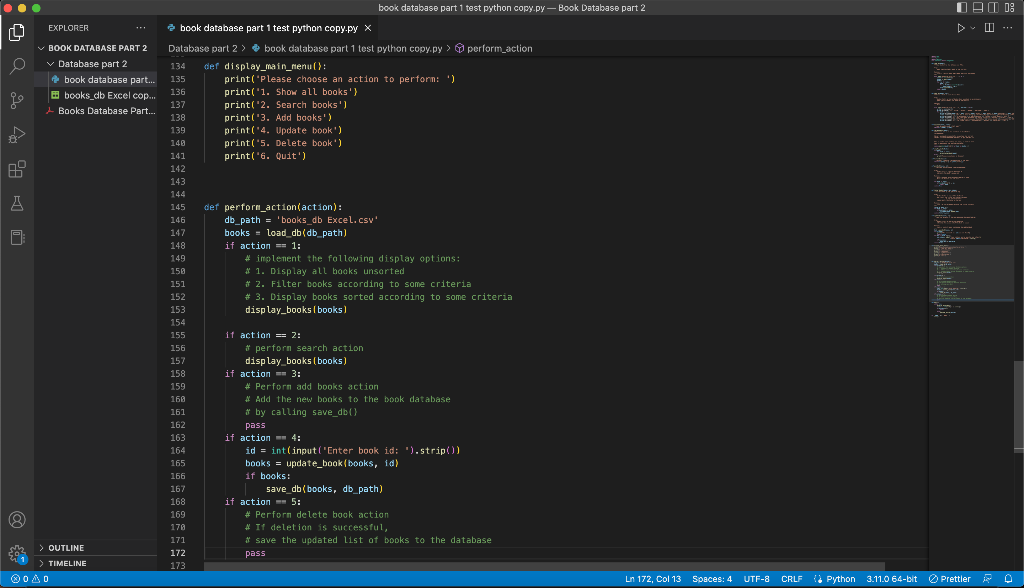The image size is (1024, 588).
Task: Open the Testing flask view
Action: 17,203
